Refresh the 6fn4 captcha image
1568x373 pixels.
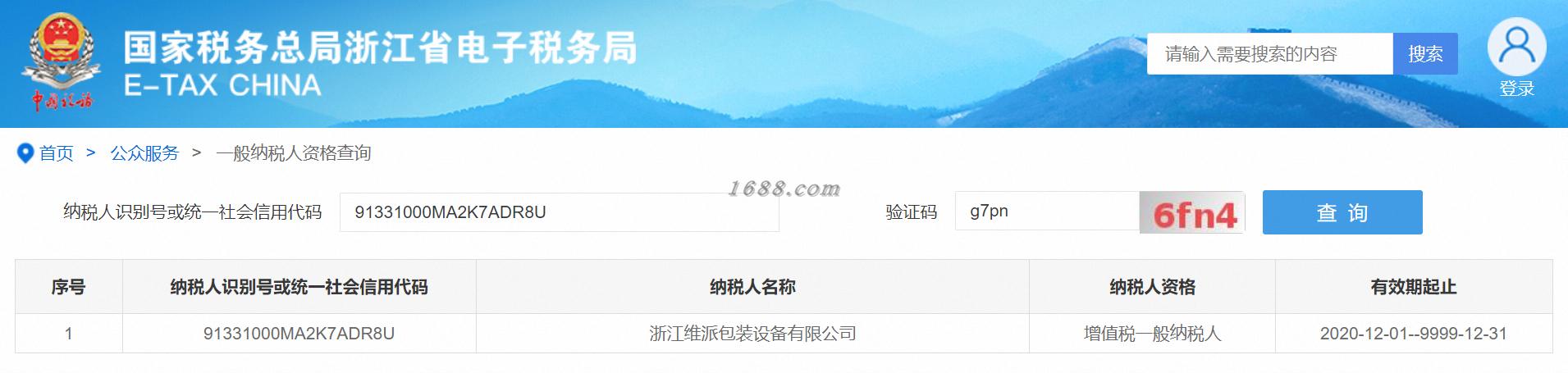1192,213
